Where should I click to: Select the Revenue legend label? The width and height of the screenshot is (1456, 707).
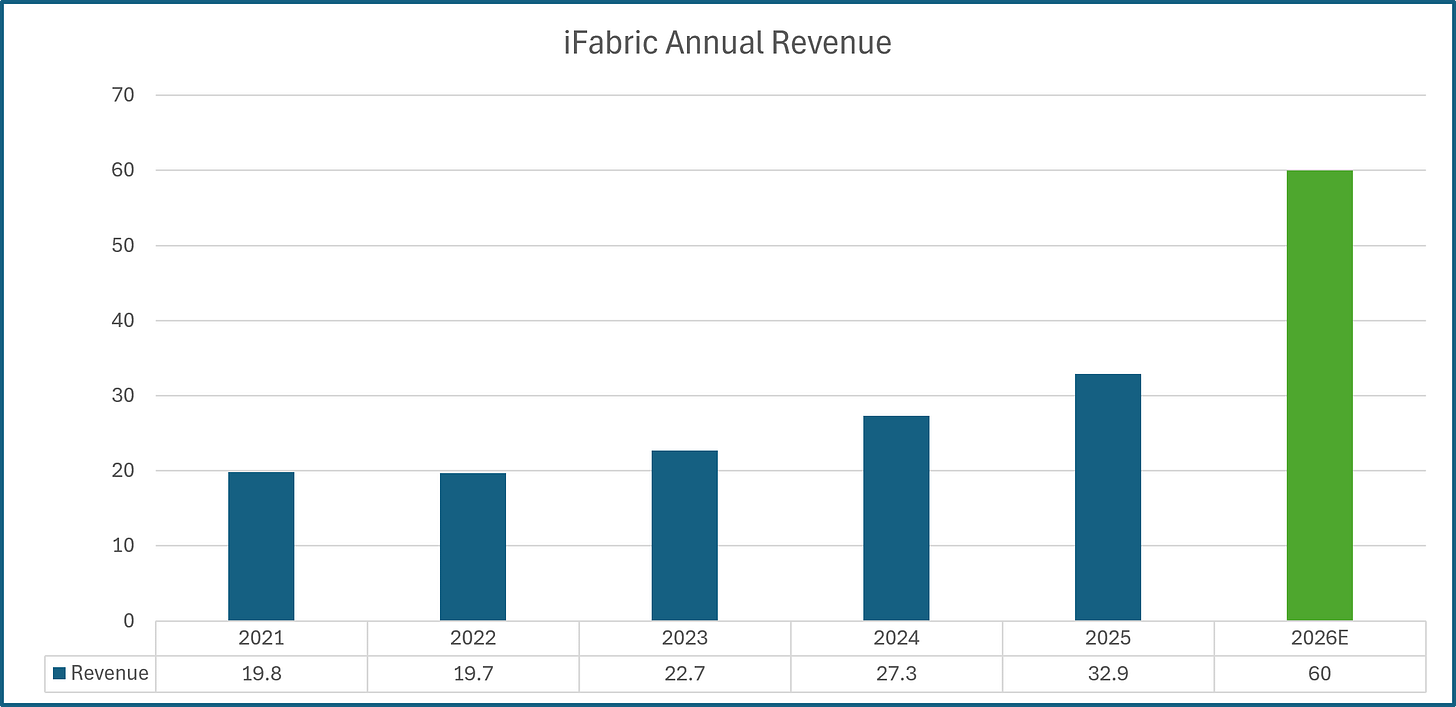coord(109,674)
